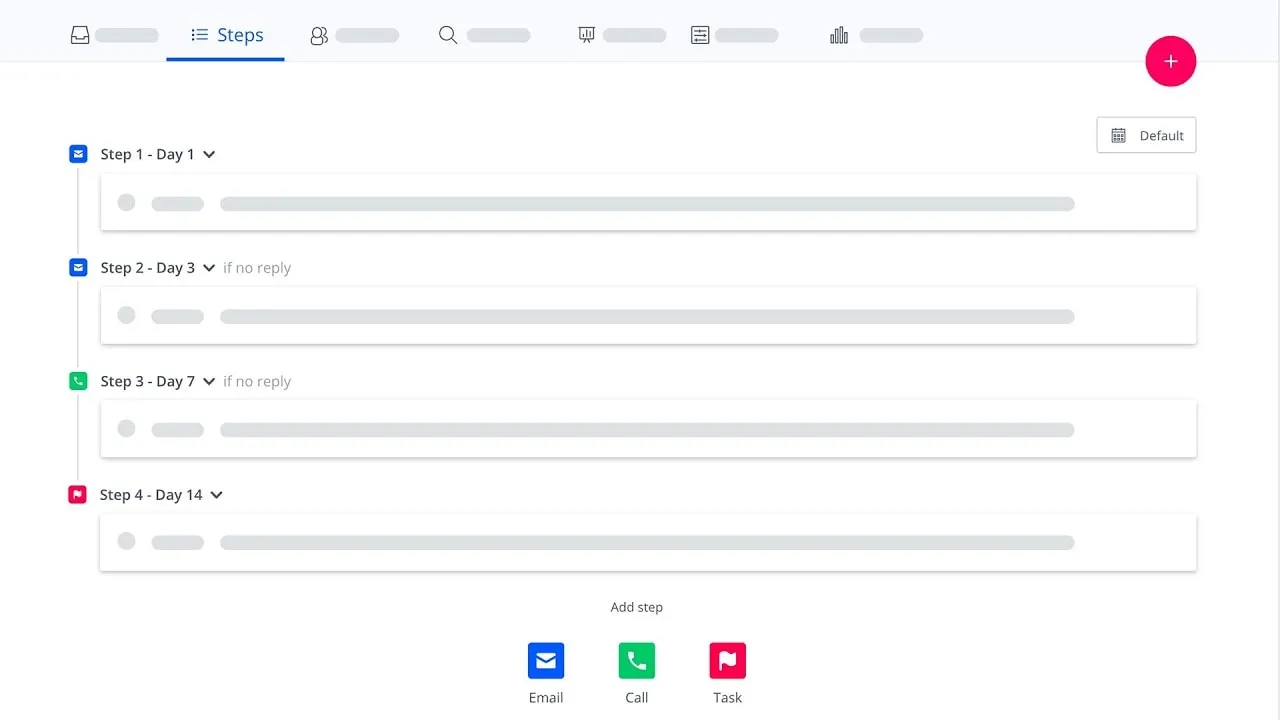1280x720 pixels.
Task: Open the bar chart analytics icon
Action: pos(838,35)
